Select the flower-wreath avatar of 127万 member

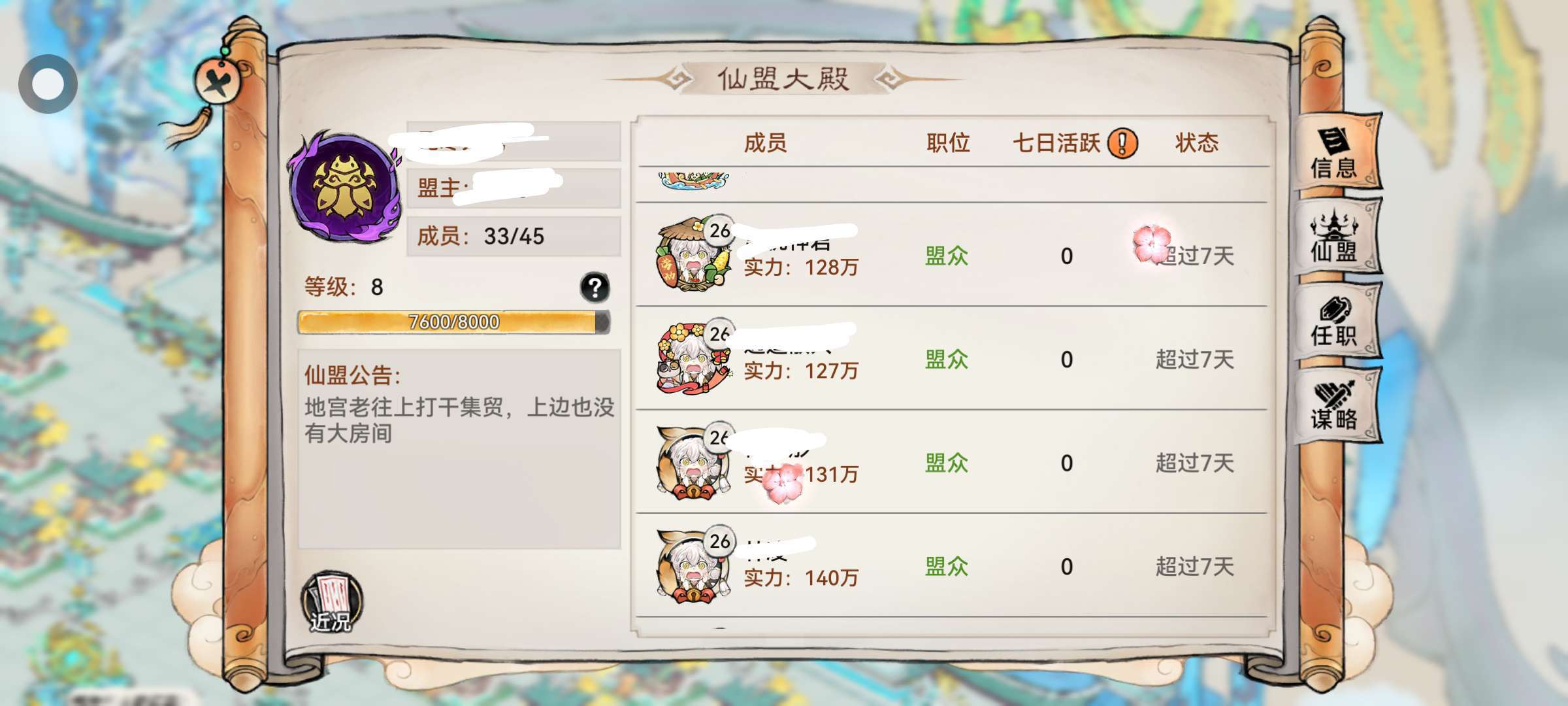[694, 358]
